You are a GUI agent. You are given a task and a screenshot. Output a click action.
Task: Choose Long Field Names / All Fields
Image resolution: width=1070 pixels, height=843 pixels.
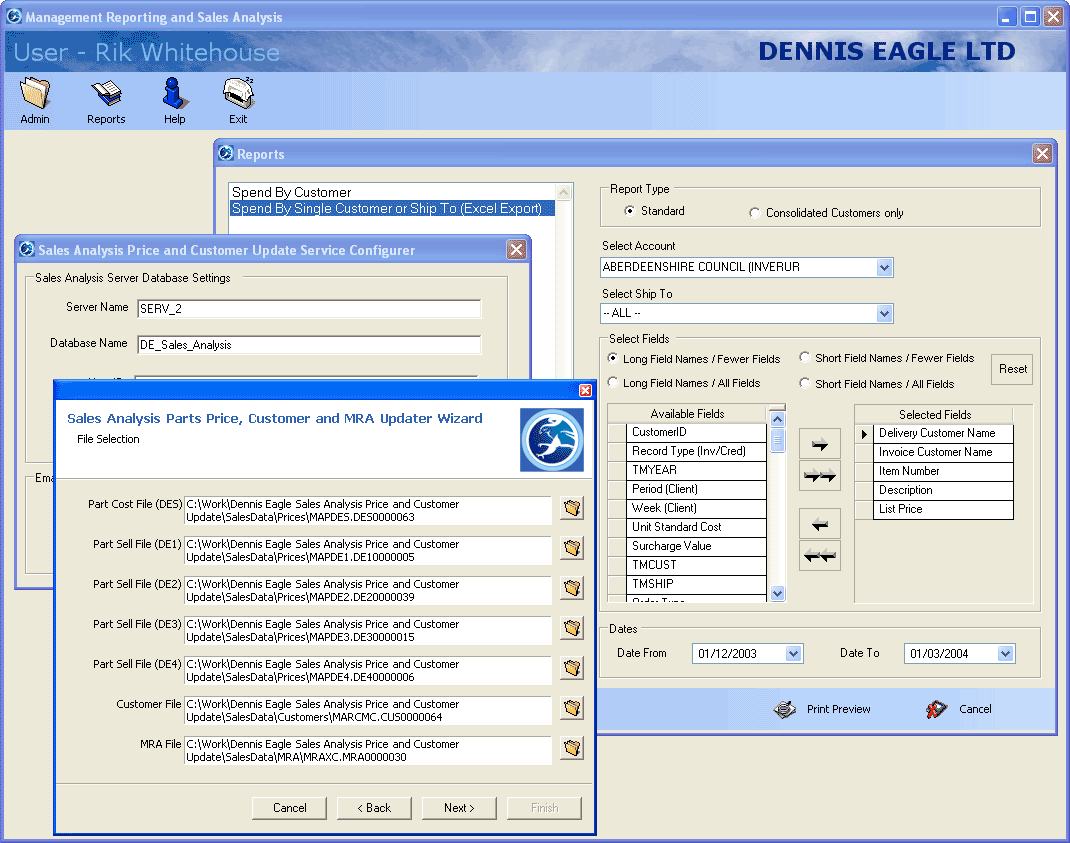point(613,382)
